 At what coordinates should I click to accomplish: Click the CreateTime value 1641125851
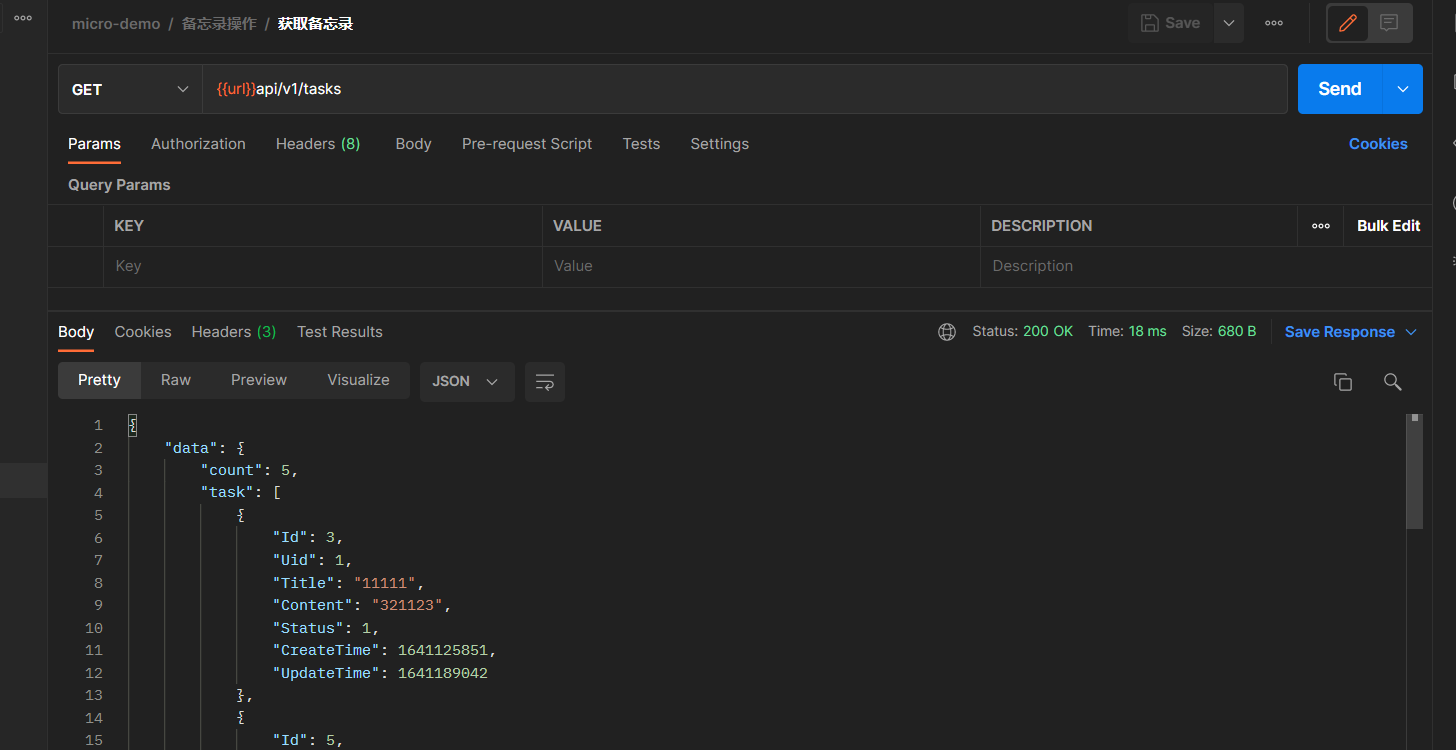(443, 651)
